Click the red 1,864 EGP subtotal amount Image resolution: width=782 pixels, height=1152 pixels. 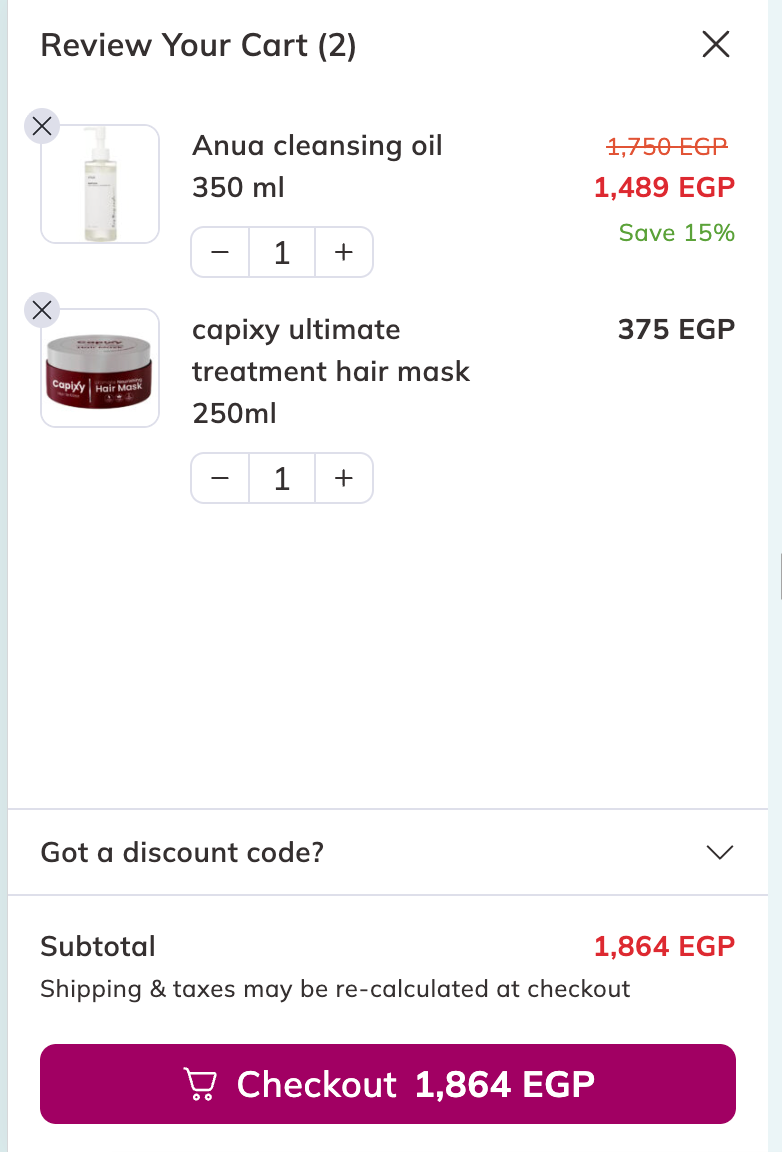664,946
